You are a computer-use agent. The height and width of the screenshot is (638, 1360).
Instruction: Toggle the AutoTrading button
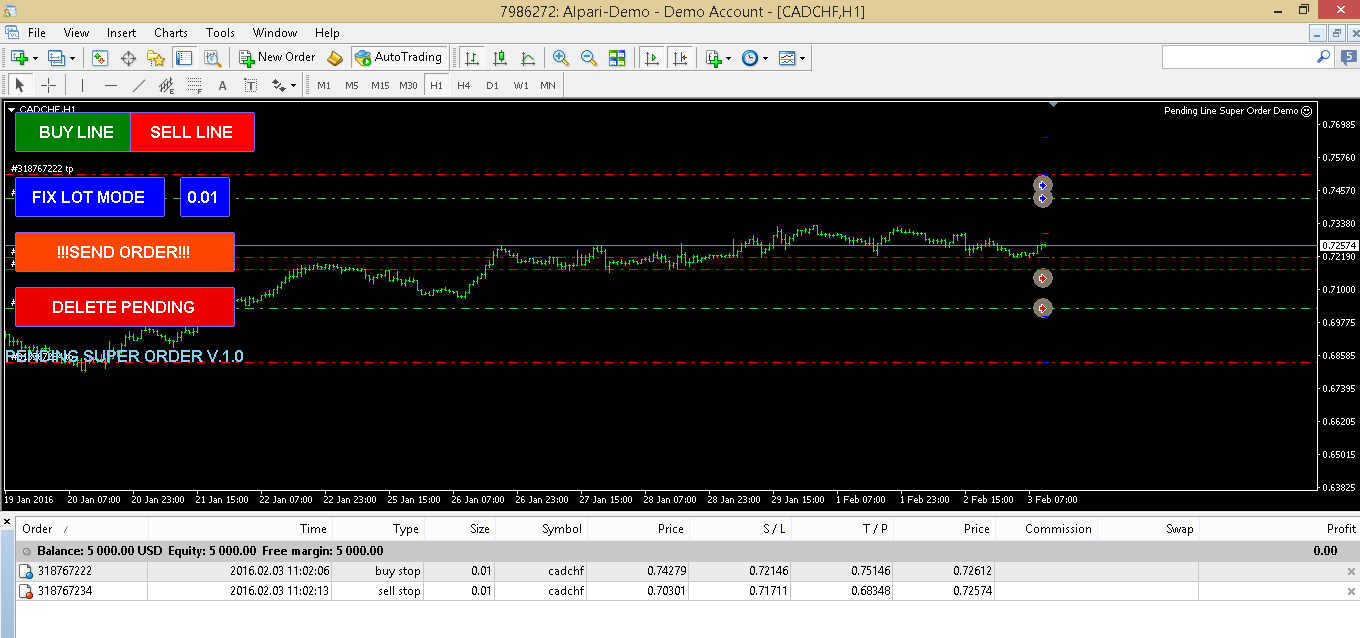[x=398, y=58]
